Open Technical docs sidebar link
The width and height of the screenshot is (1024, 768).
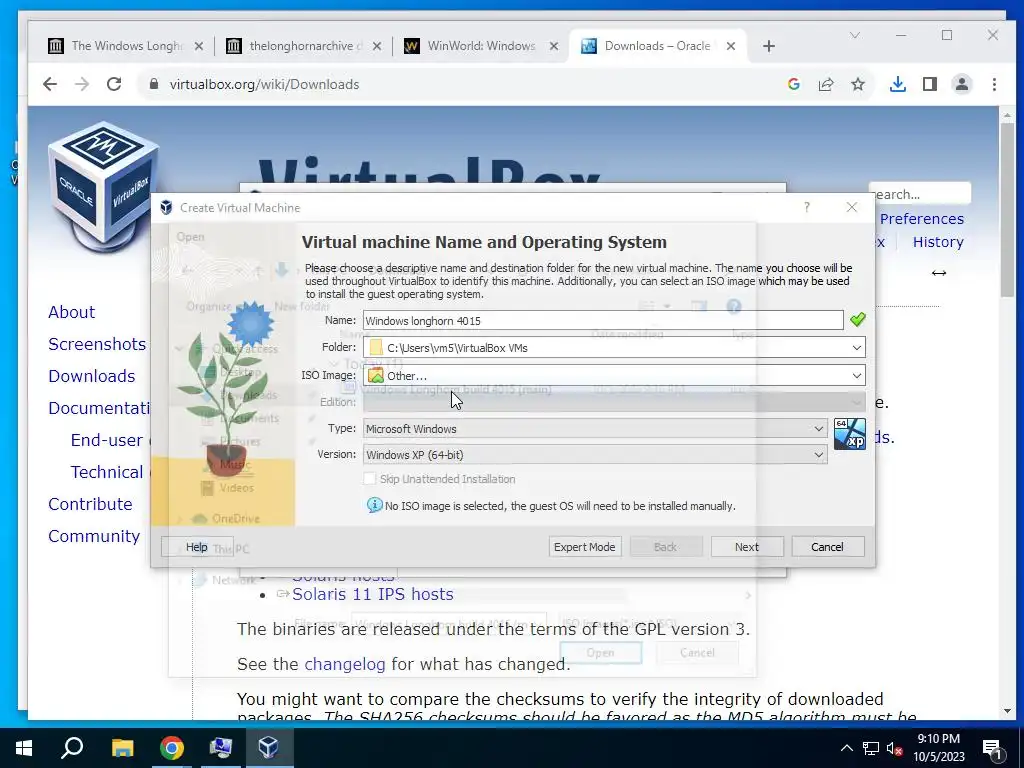[x=107, y=472]
